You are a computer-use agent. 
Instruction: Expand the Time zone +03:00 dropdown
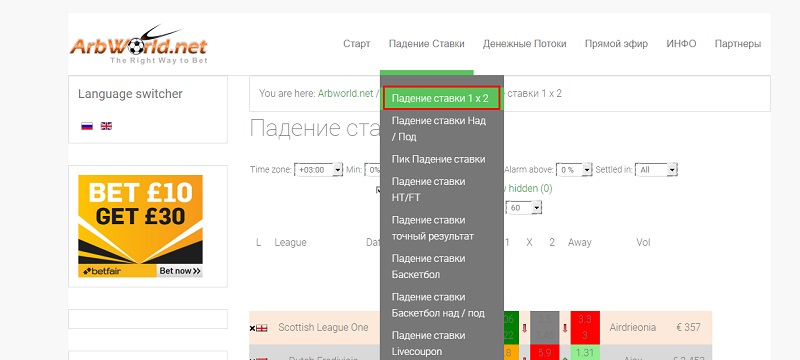point(318,170)
